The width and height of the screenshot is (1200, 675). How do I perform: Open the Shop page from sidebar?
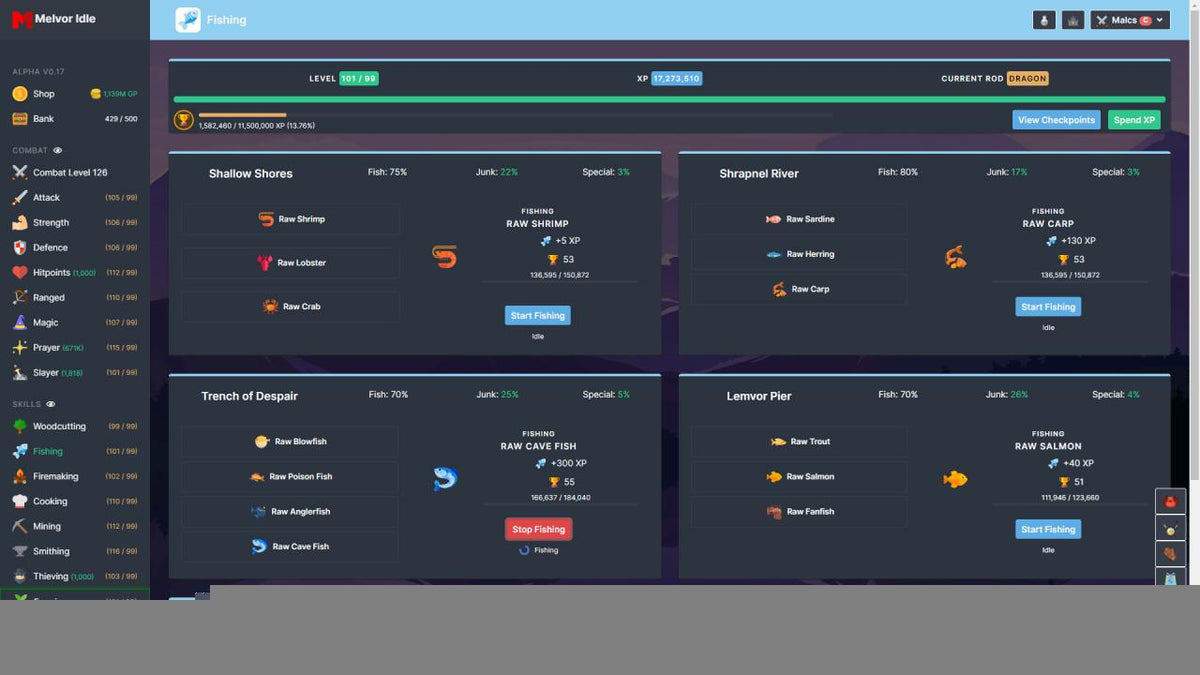pos(74,94)
